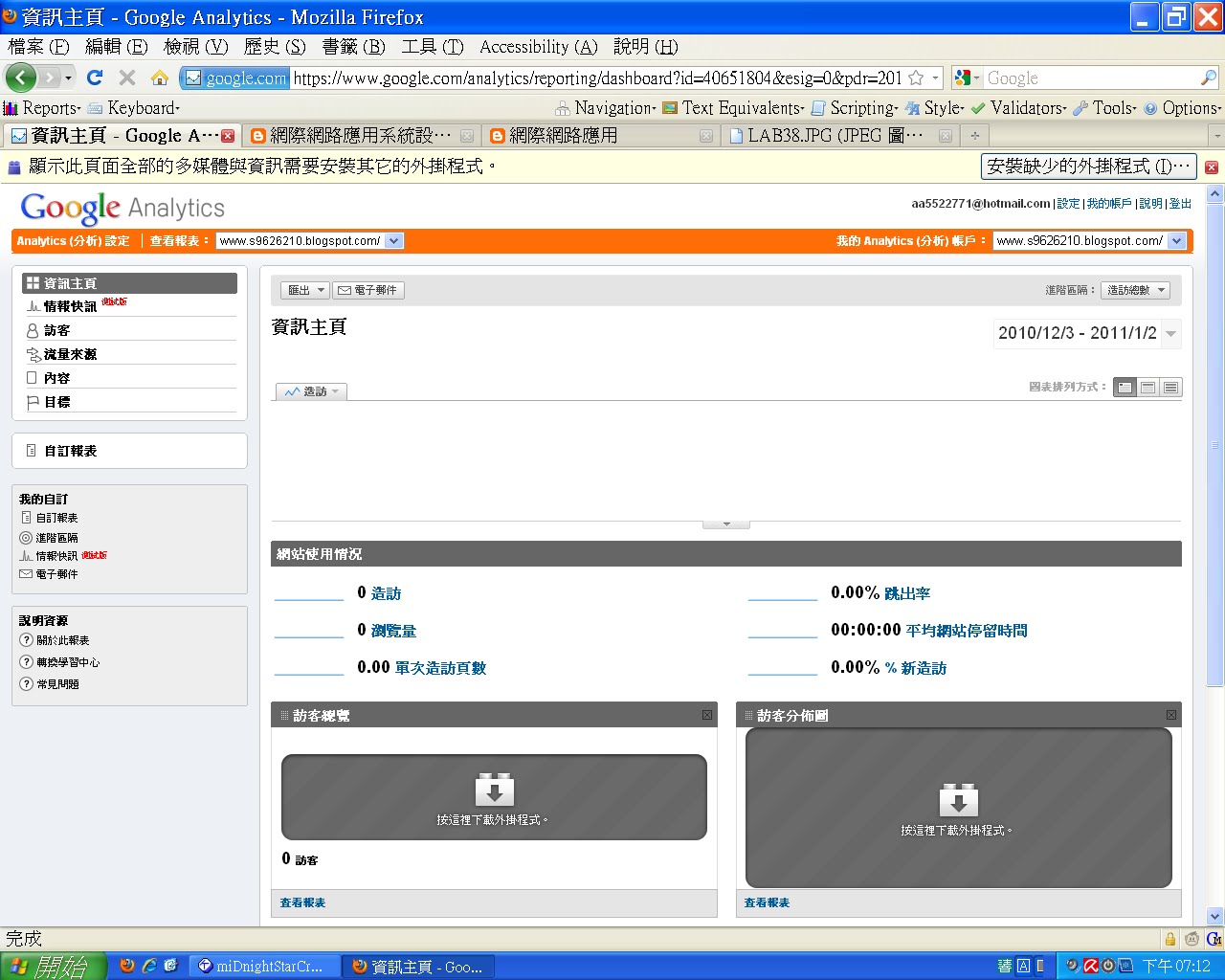Screen dimensions: 1225x980
Task: Open the new tab plus button
Action: point(974,136)
